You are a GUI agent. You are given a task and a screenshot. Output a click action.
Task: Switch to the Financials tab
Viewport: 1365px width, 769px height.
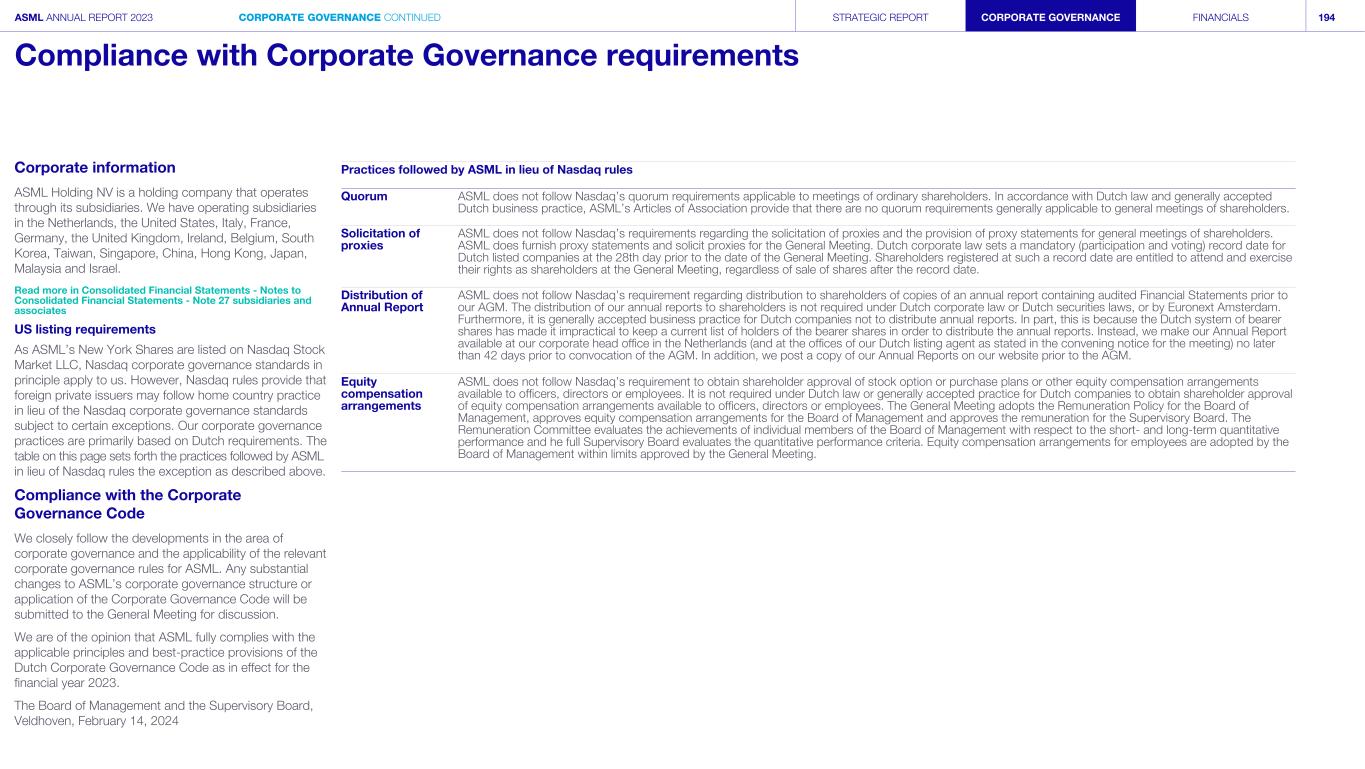1220,17
